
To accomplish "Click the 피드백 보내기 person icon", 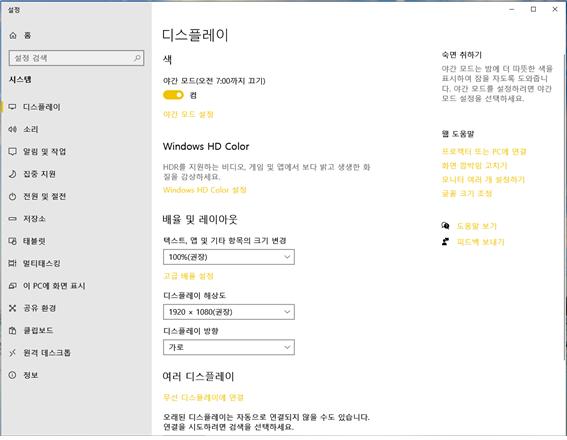I will (x=446, y=242).
